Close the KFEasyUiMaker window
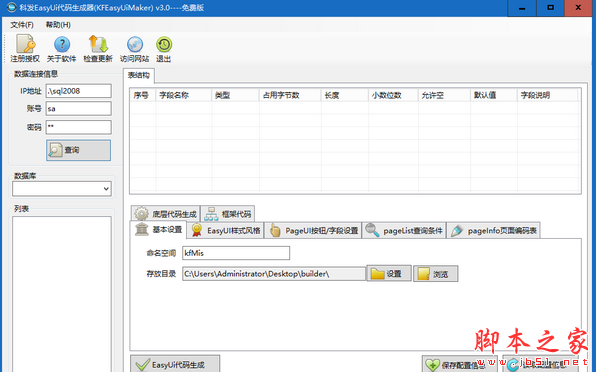 (578, 8)
